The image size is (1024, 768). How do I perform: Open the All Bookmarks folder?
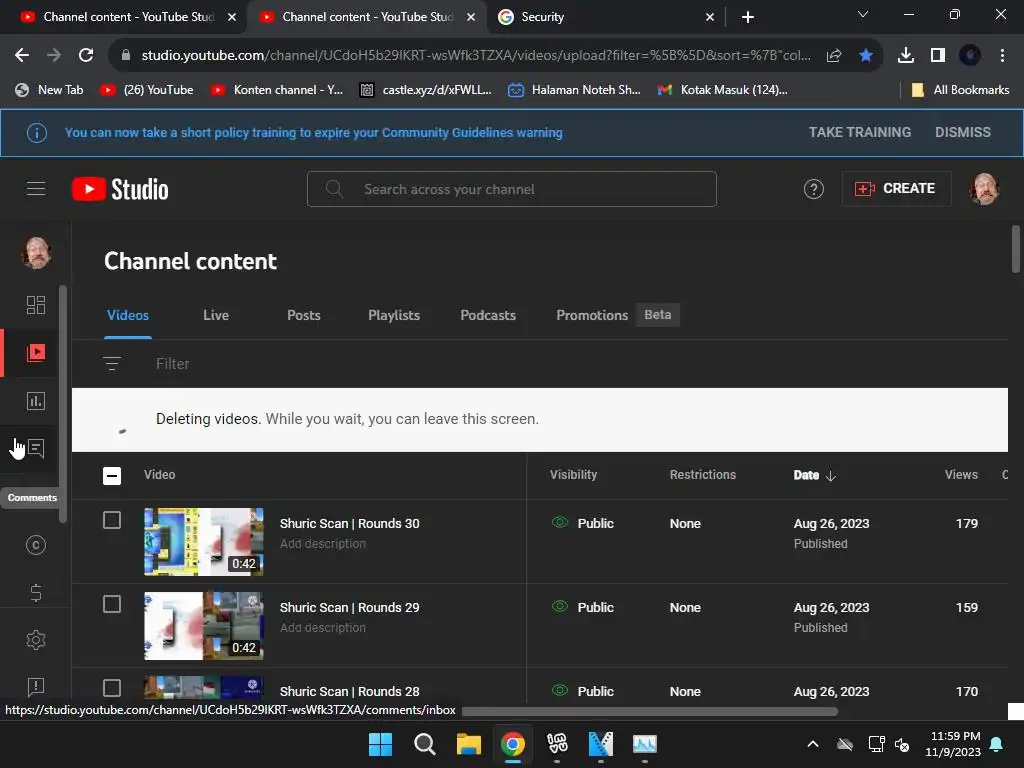[x=960, y=90]
